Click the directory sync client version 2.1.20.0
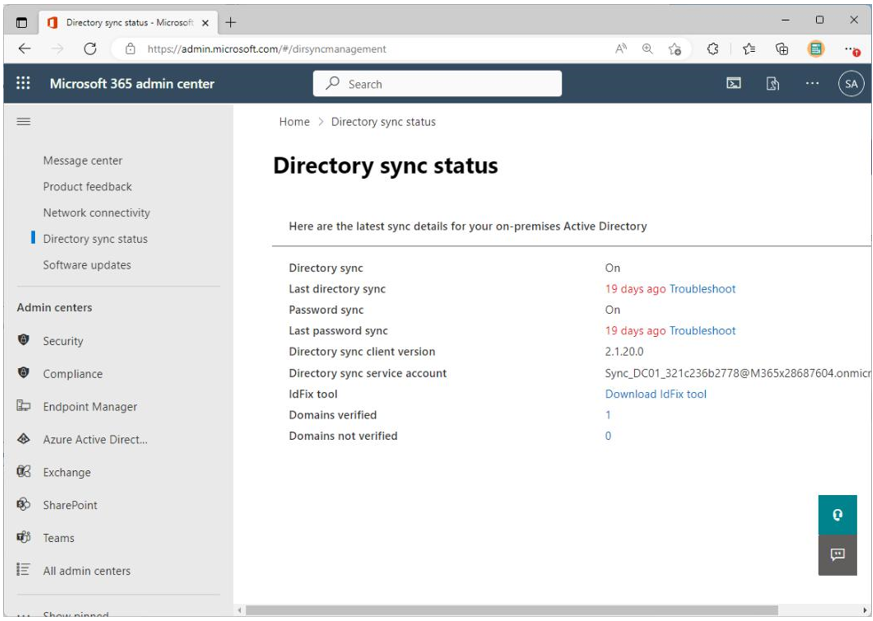 pos(624,351)
